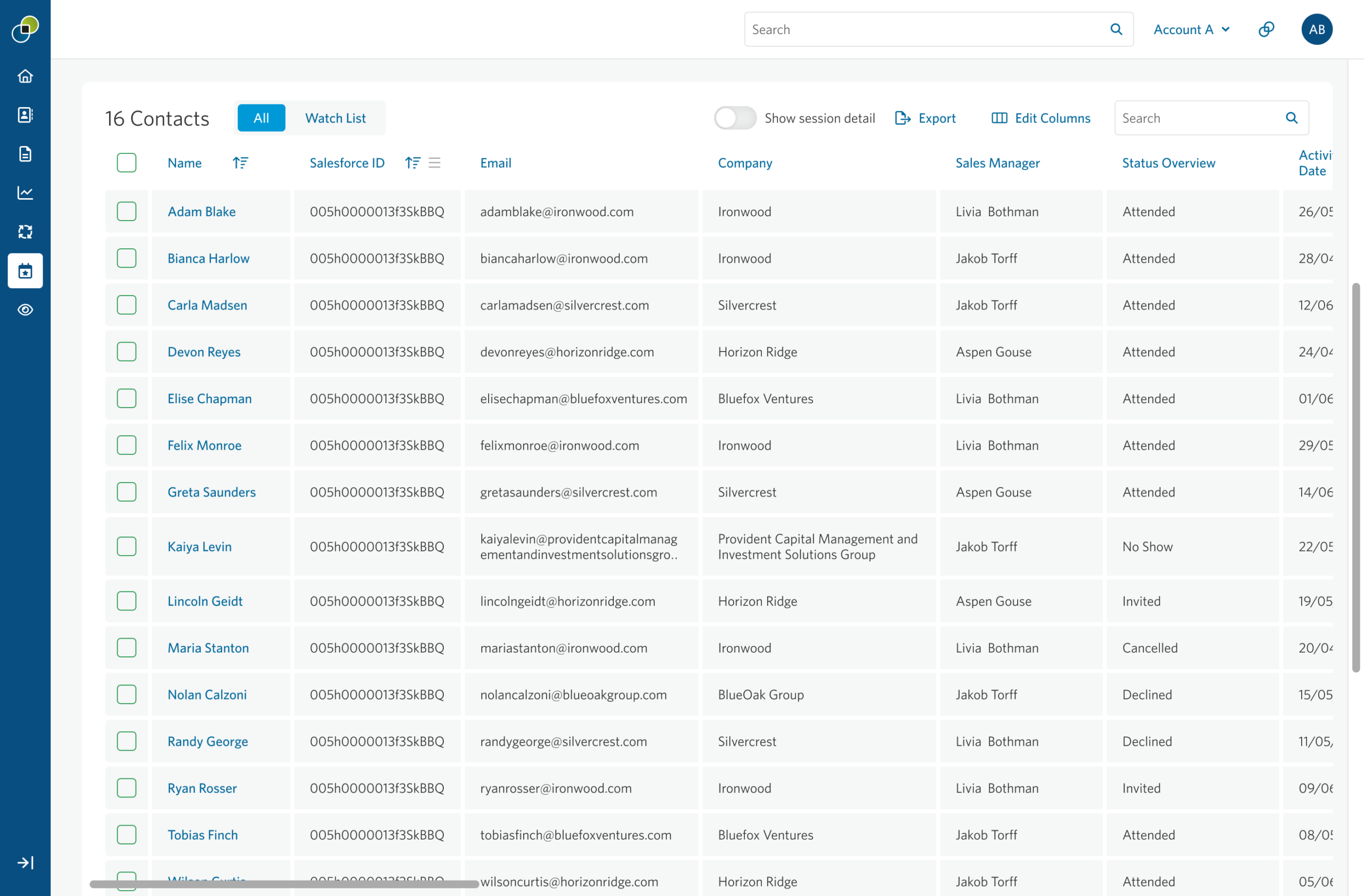The height and width of the screenshot is (896, 1364).
Task: Select the Eye watch sidebar icon
Action: pyautogui.click(x=25, y=310)
